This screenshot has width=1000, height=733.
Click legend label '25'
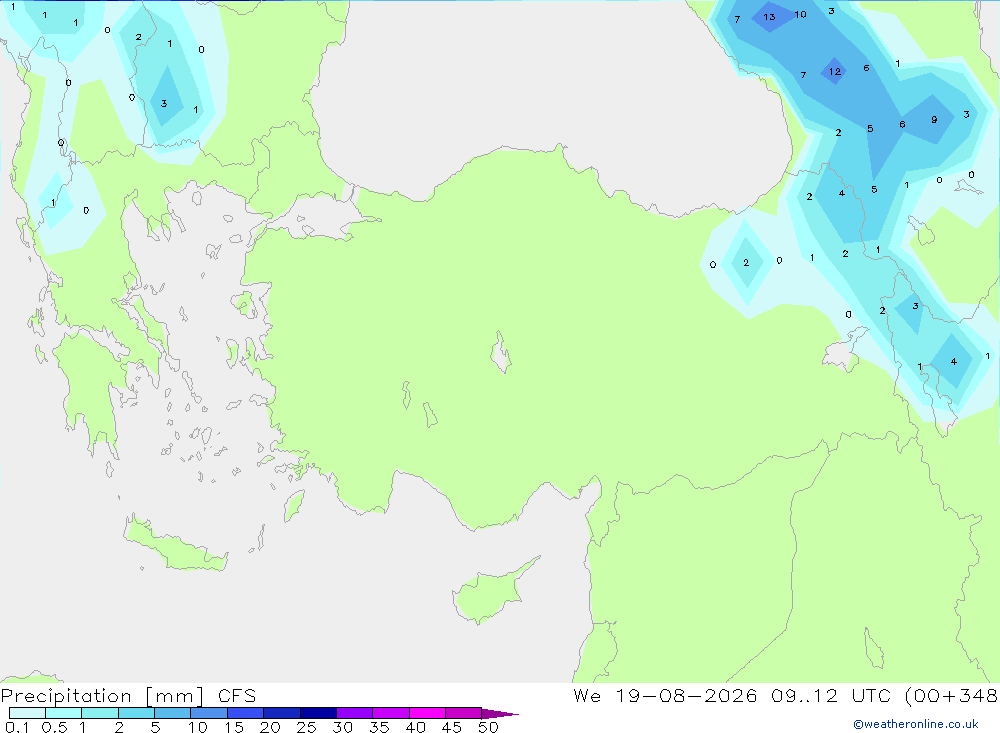pyautogui.click(x=306, y=727)
